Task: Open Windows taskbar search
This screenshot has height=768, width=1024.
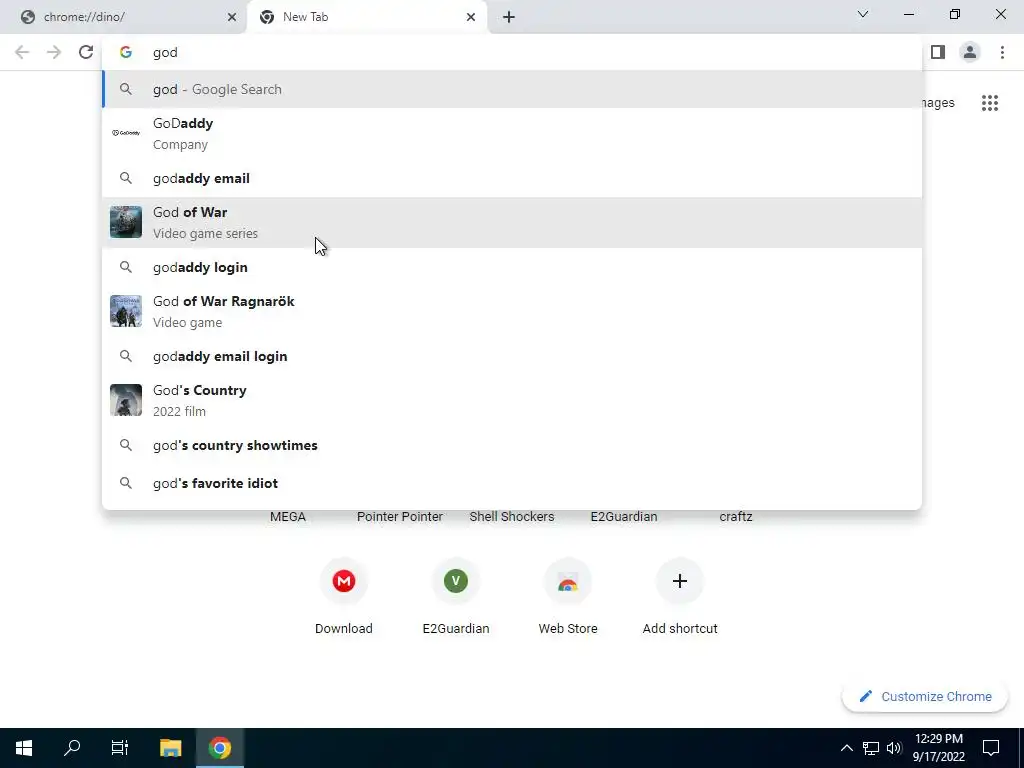Action: click(72, 748)
